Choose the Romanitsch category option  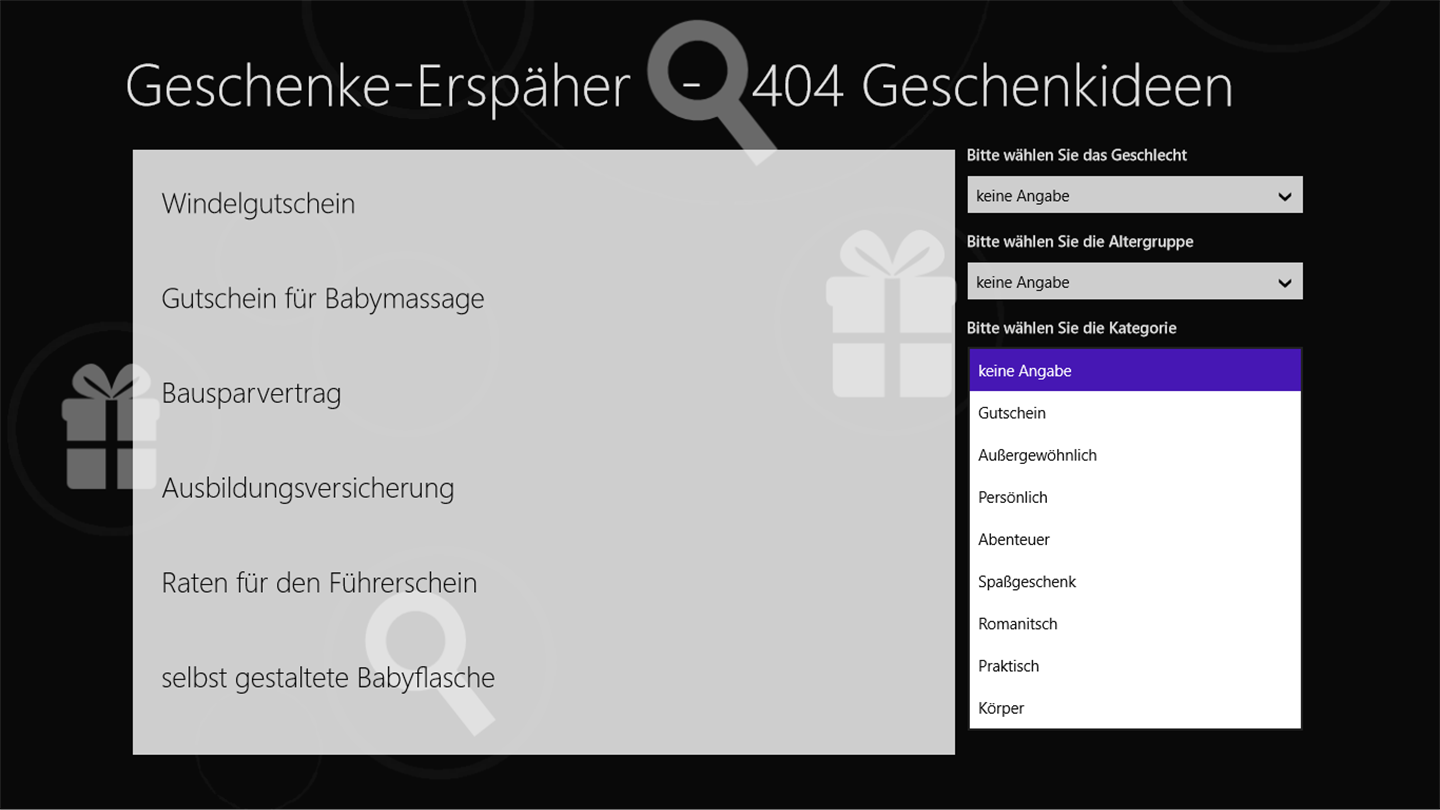(1135, 623)
